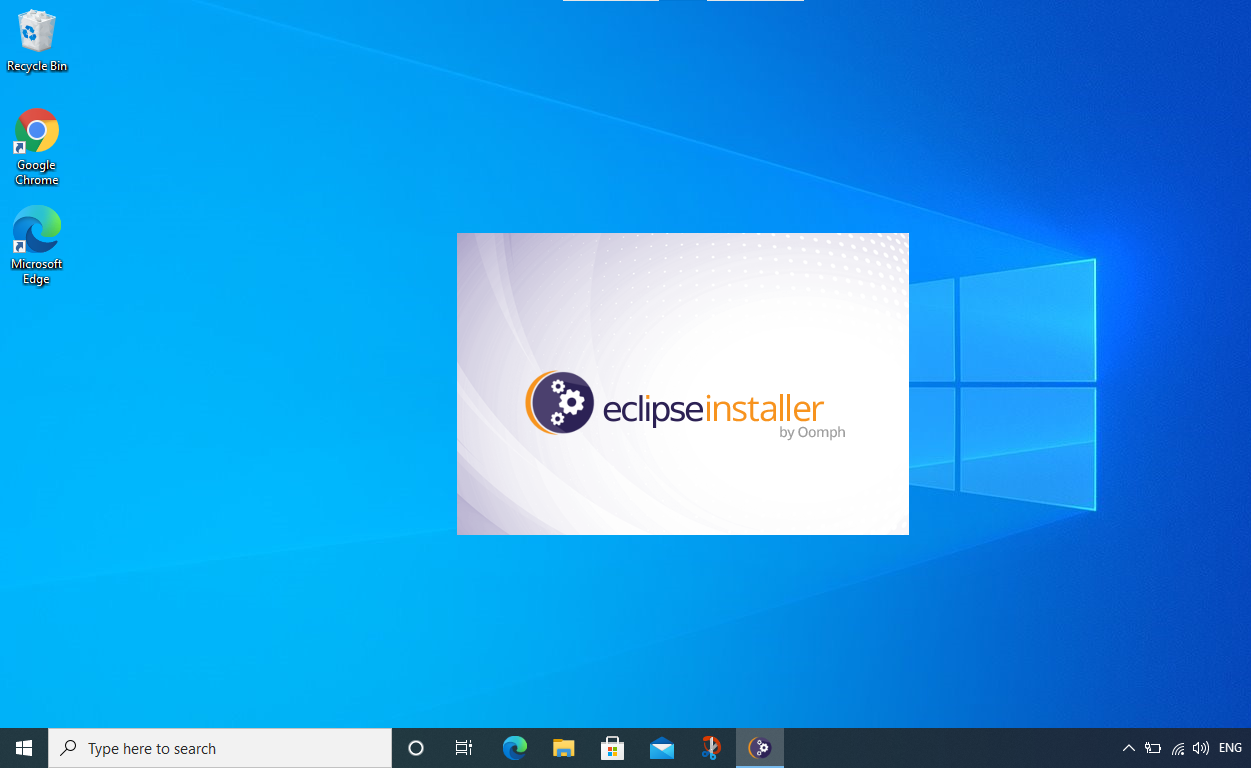Launch Snip & Sketch from the taskbar

point(711,747)
